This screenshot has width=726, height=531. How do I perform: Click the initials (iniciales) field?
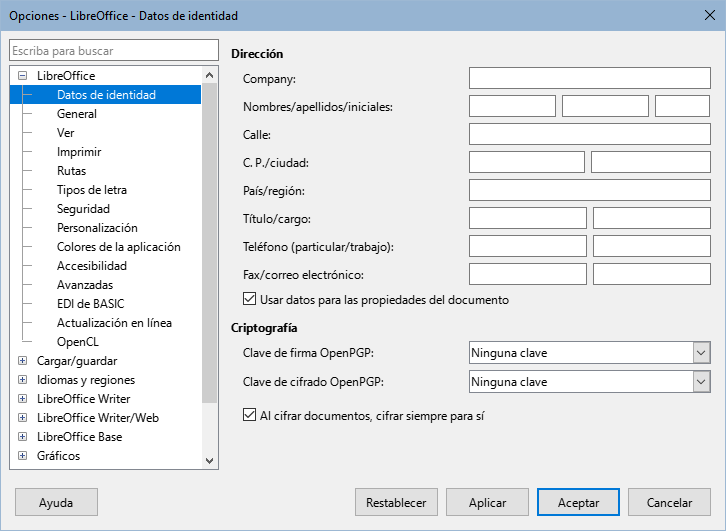[682, 106]
